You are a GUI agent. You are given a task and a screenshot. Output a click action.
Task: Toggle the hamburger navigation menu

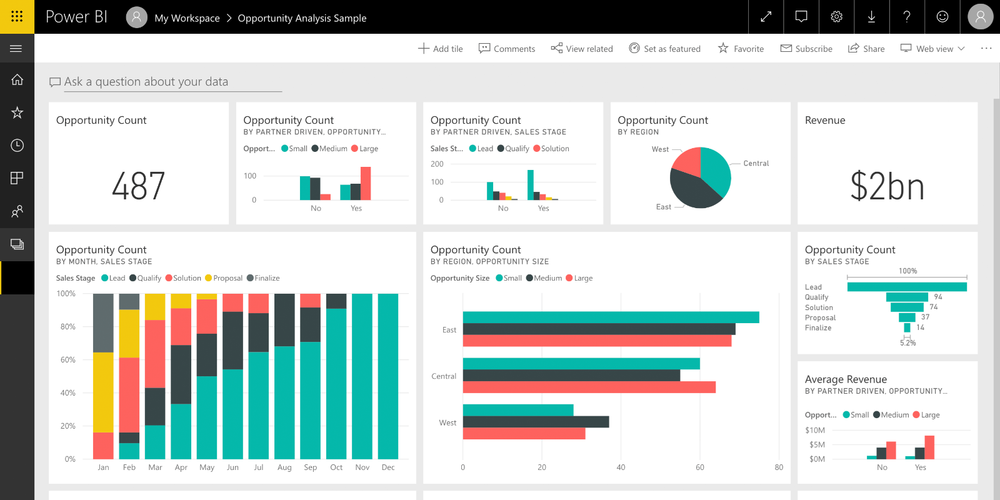tap(16, 48)
